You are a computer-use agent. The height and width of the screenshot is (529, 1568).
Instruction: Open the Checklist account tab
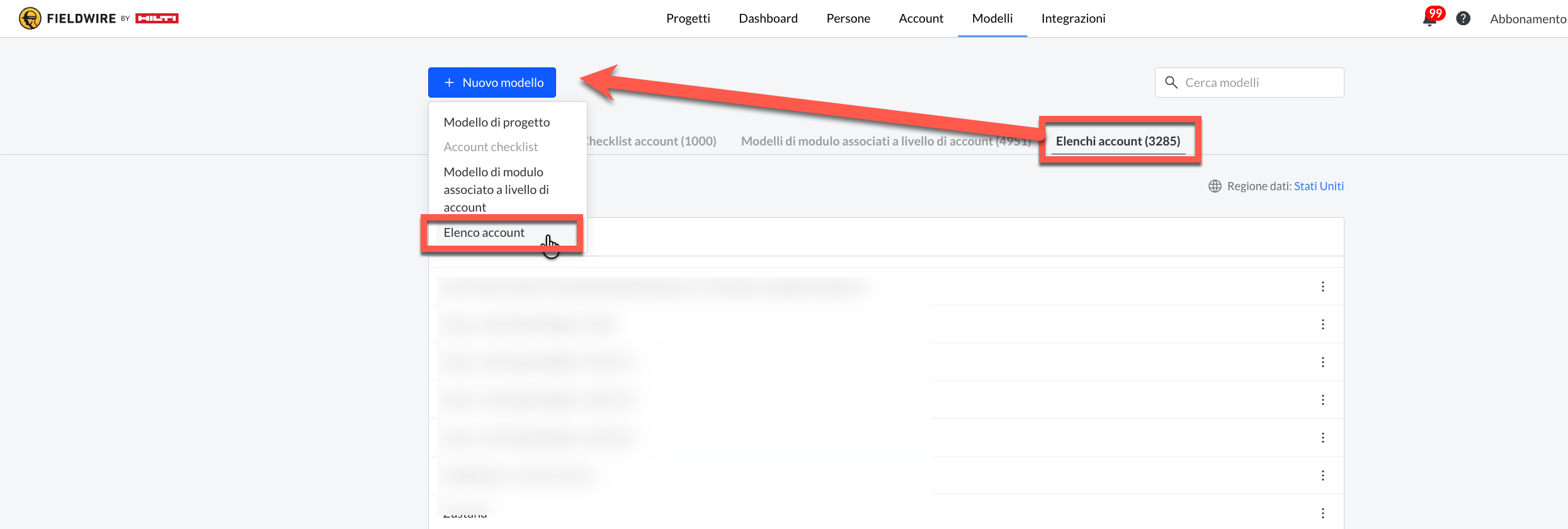tap(652, 141)
